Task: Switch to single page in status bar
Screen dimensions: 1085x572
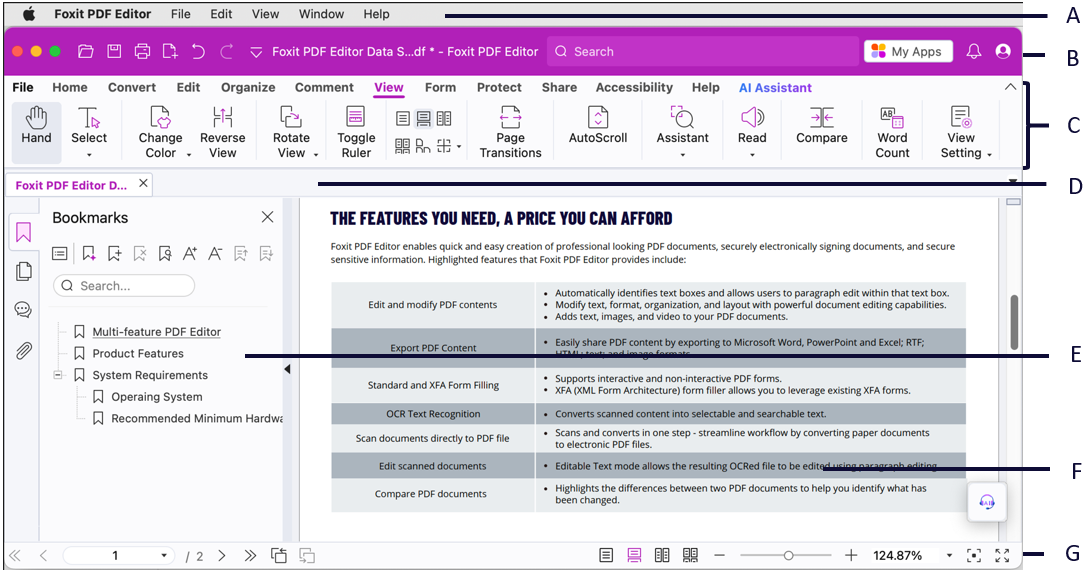Action: tap(606, 555)
